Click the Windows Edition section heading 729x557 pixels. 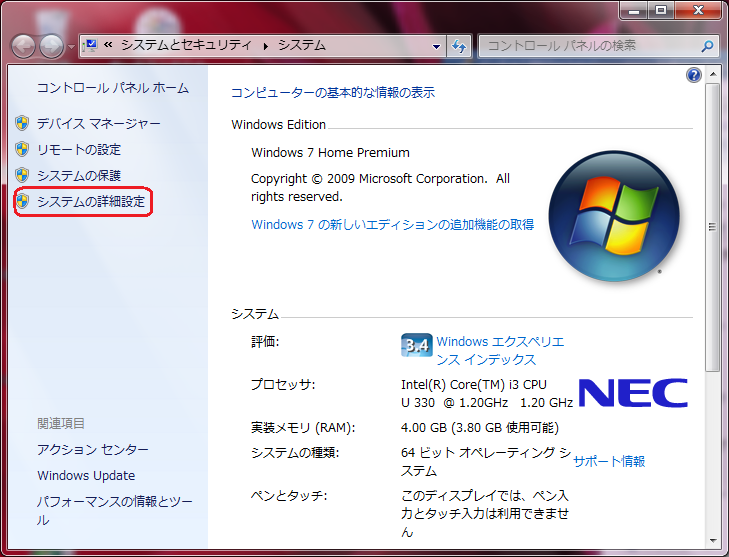[x=278, y=125]
